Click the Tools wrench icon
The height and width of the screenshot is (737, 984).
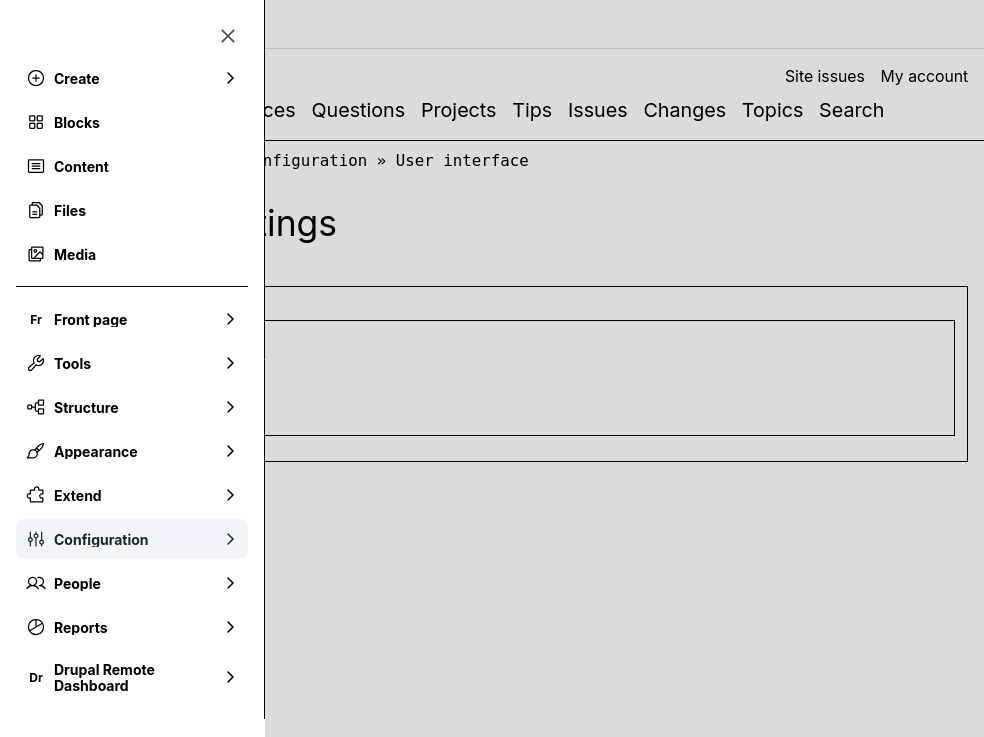pyautogui.click(x=36, y=363)
